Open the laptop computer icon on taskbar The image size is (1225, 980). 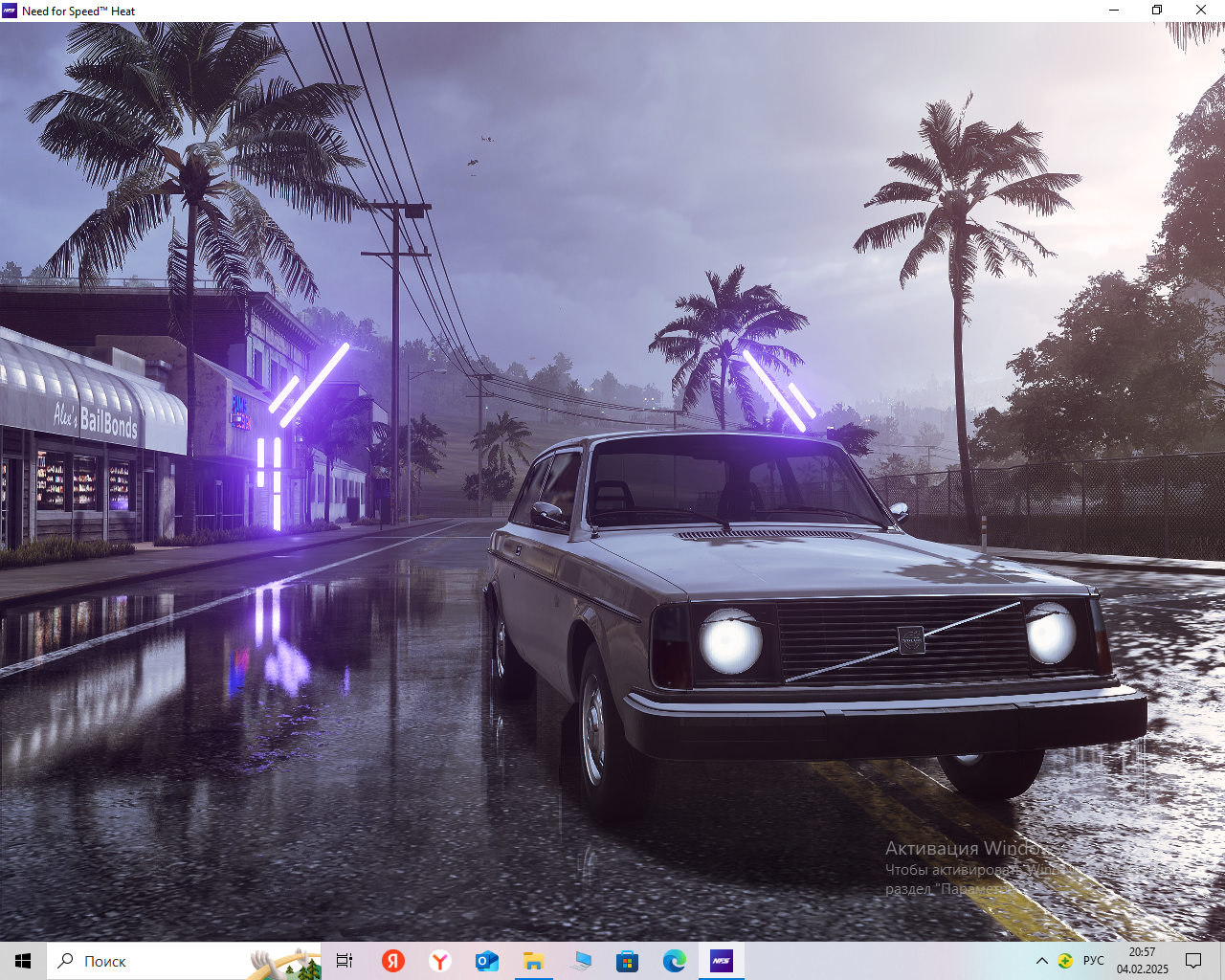tap(581, 961)
